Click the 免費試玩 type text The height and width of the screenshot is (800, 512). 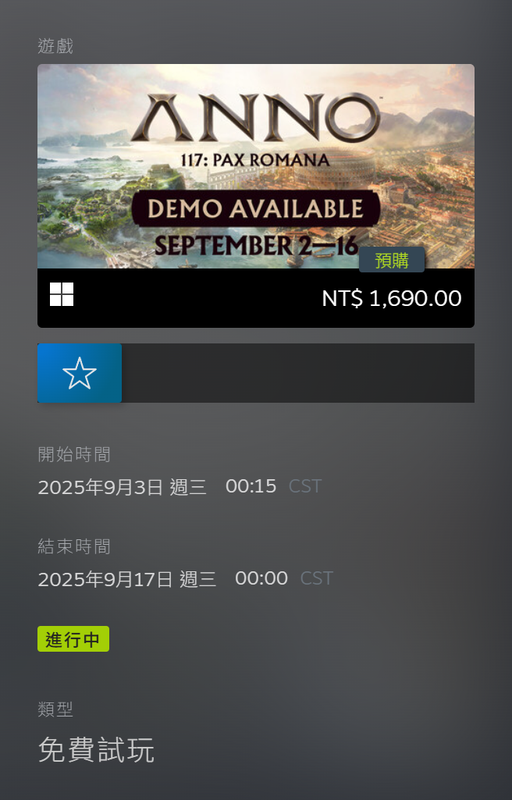coord(96,749)
